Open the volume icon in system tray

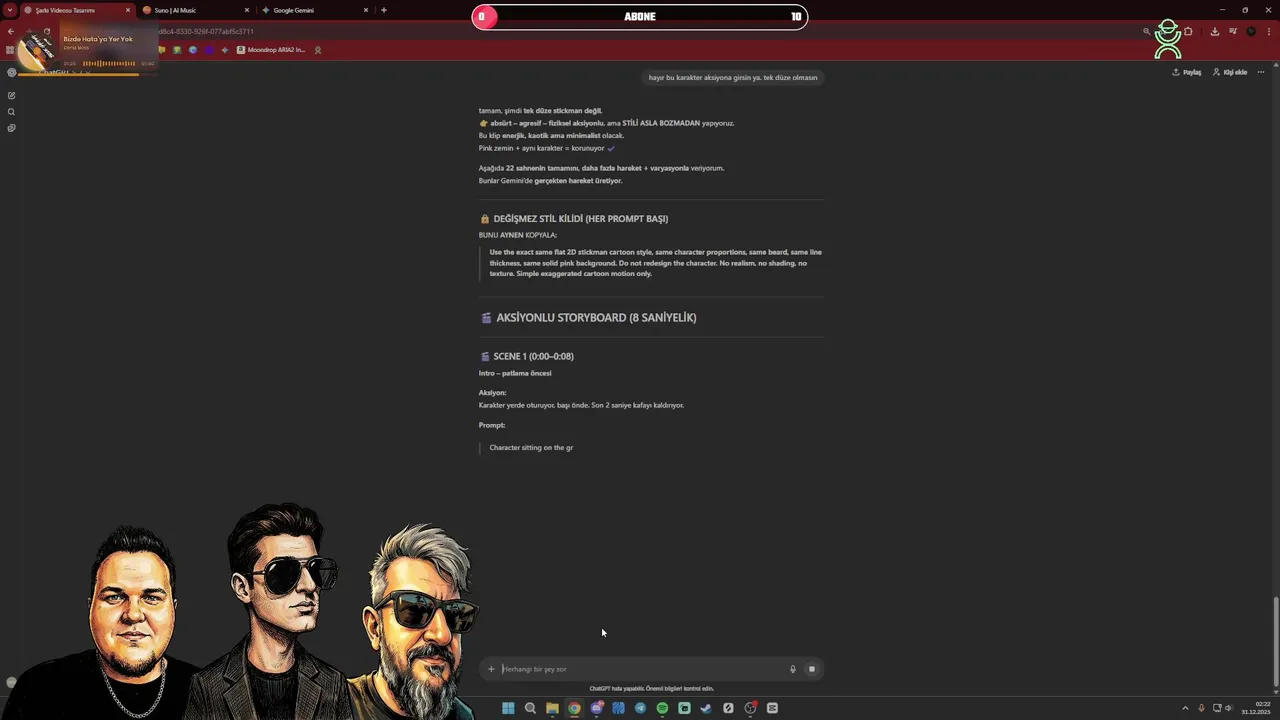tap(1229, 708)
